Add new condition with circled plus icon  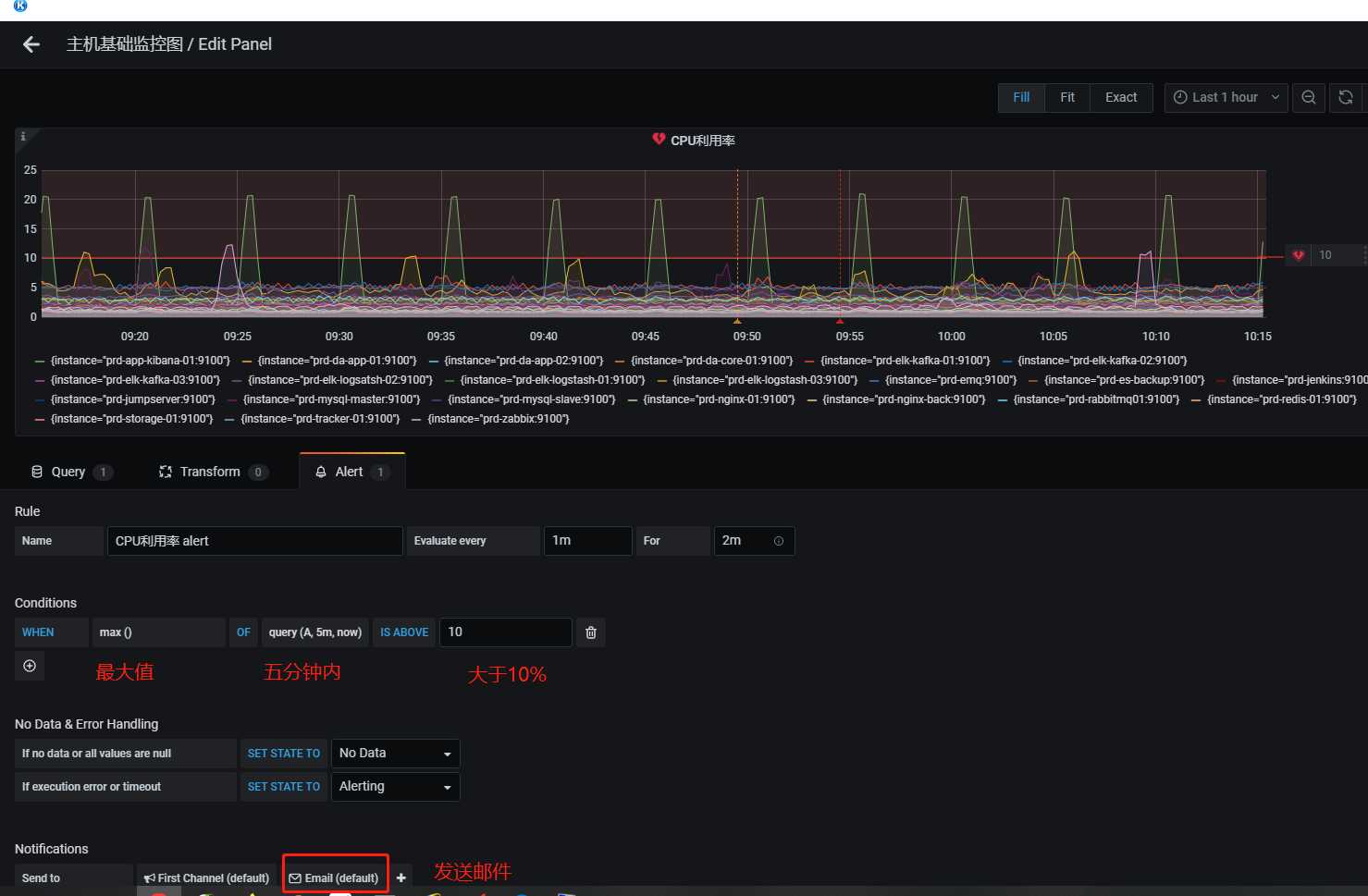(30, 666)
